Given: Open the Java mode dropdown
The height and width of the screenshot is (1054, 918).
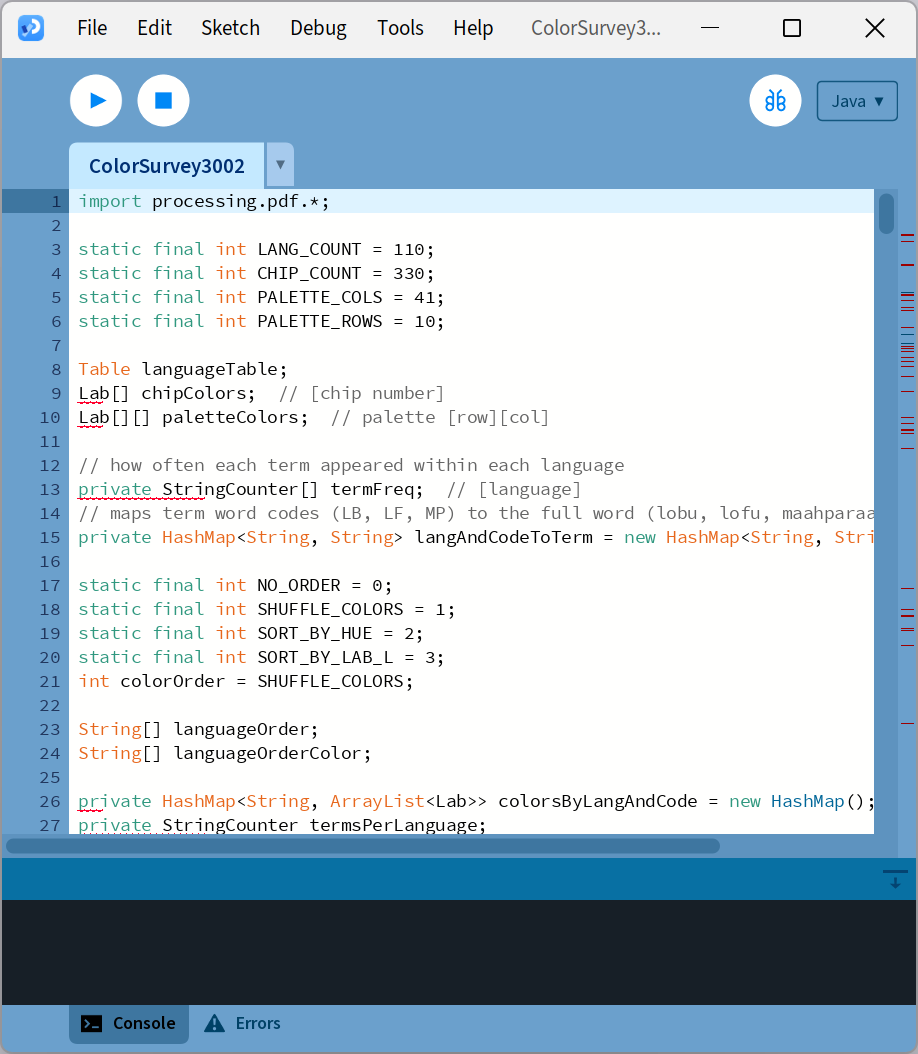Looking at the screenshot, I should pos(857,100).
